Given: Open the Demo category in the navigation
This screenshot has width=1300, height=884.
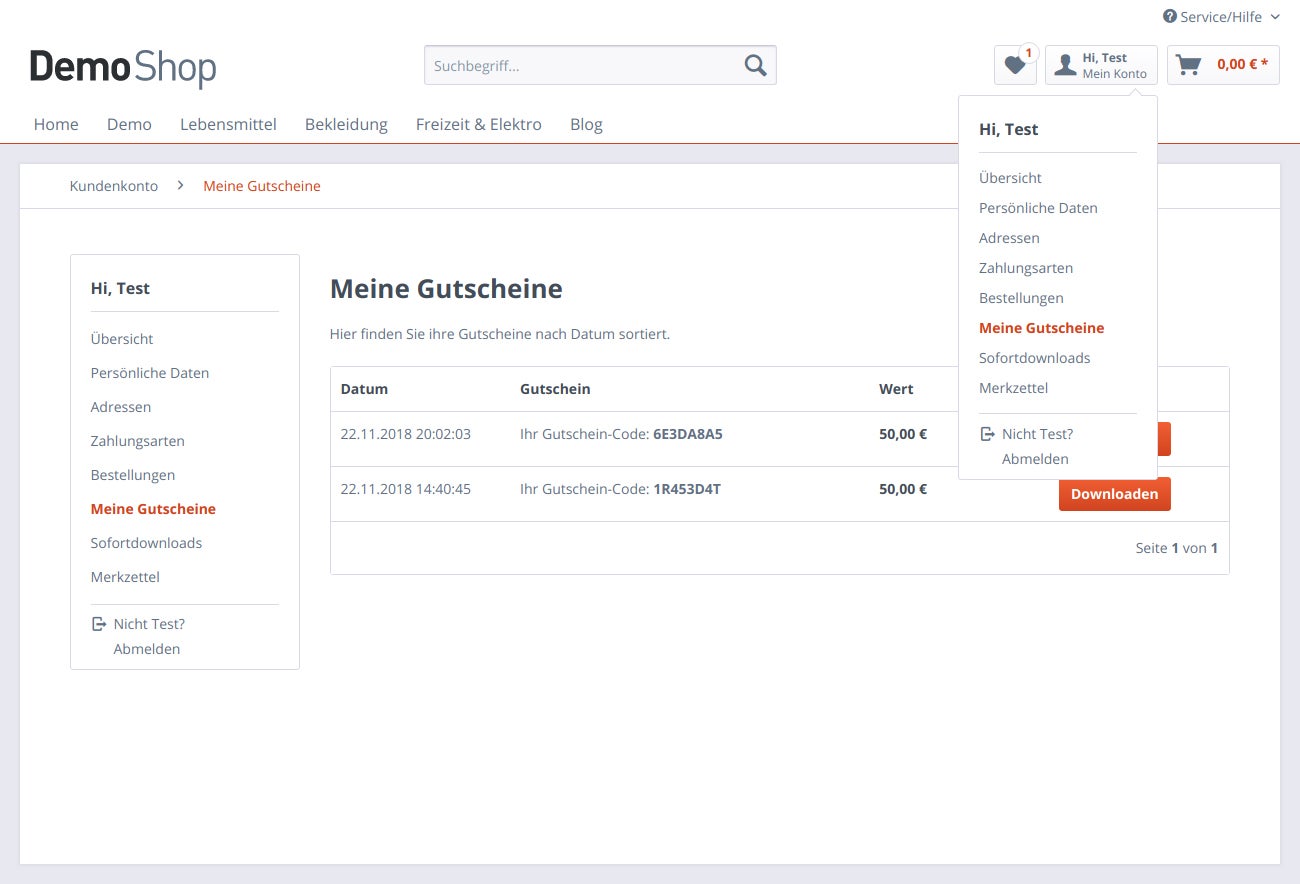Looking at the screenshot, I should coord(129,124).
